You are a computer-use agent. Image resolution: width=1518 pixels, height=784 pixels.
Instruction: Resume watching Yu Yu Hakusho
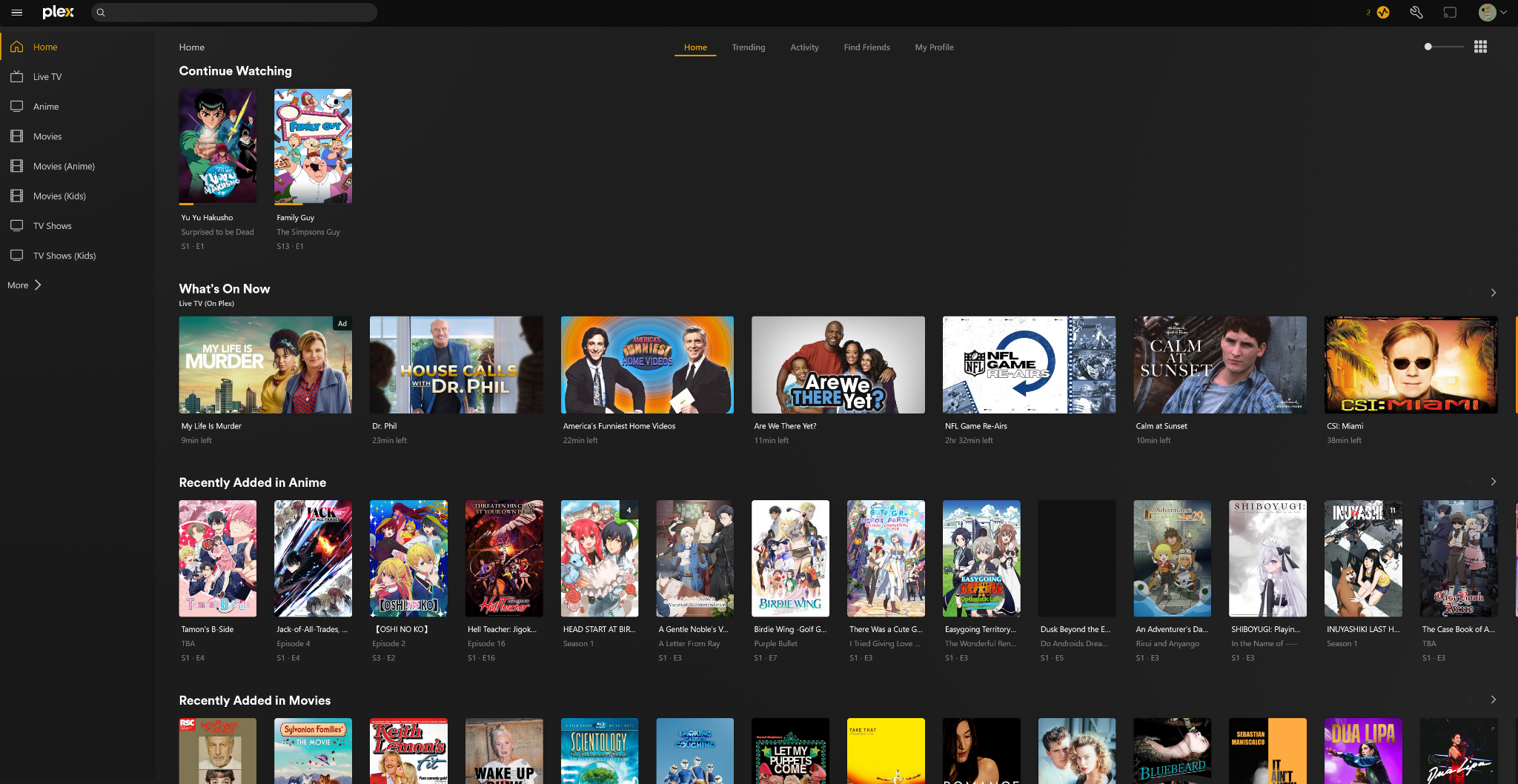click(217, 146)
